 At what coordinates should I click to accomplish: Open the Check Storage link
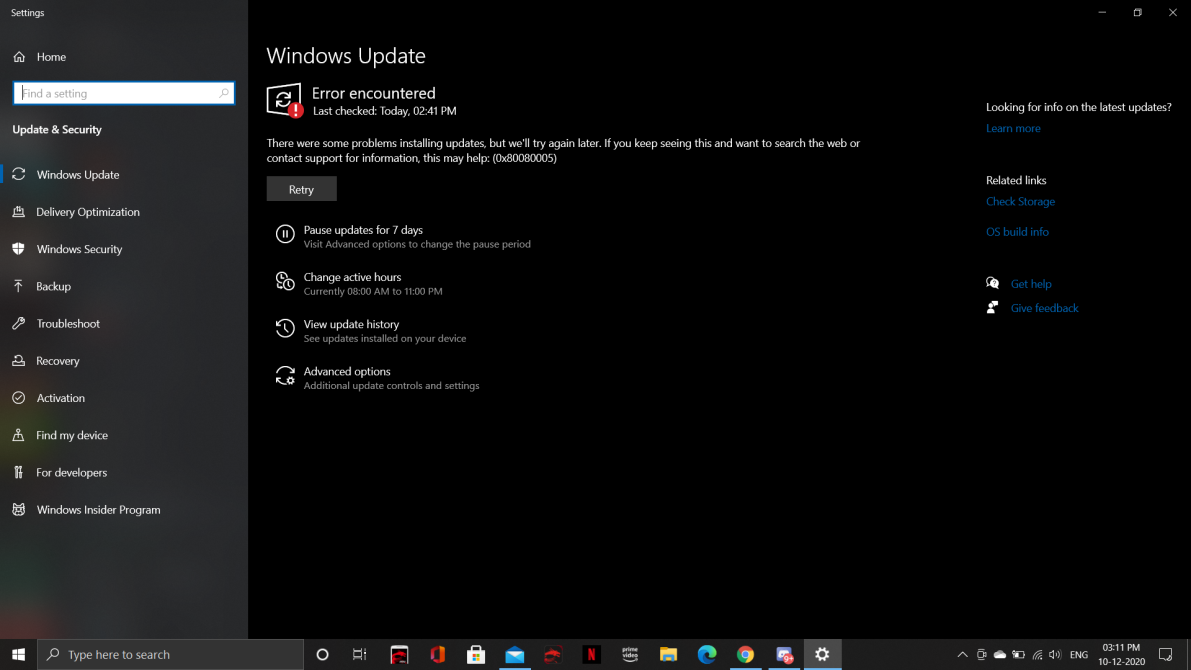pos(1020,201)
